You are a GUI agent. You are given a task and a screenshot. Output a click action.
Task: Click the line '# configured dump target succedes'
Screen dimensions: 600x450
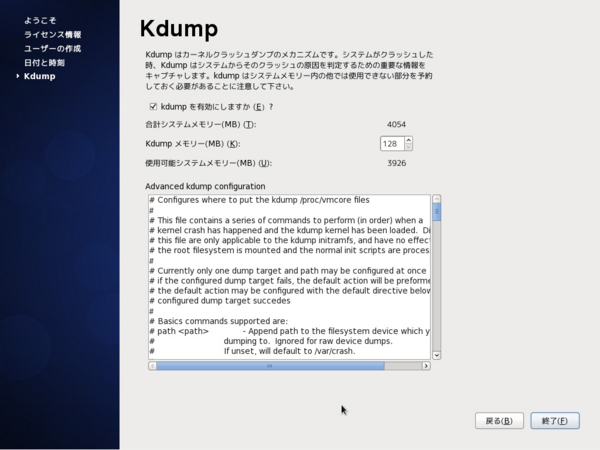pos(220,301)
